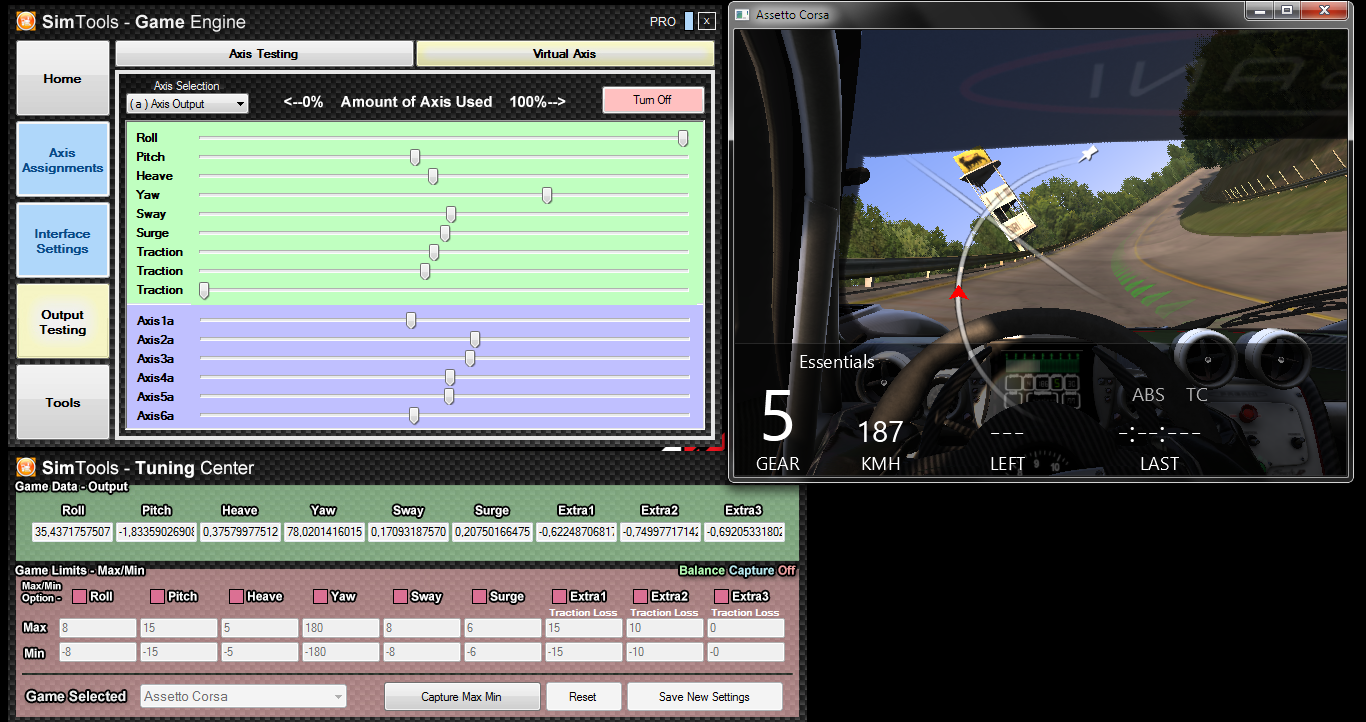
Task: Click the Extra2 Min field showing -10
Action: point(664,652)
